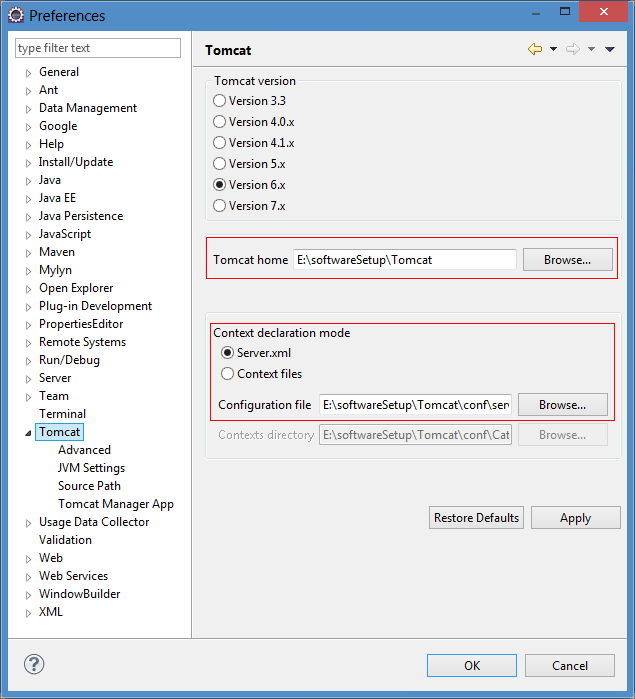Click the type filter text box
This screenshot has width=635, height=699.
(98, 48)
